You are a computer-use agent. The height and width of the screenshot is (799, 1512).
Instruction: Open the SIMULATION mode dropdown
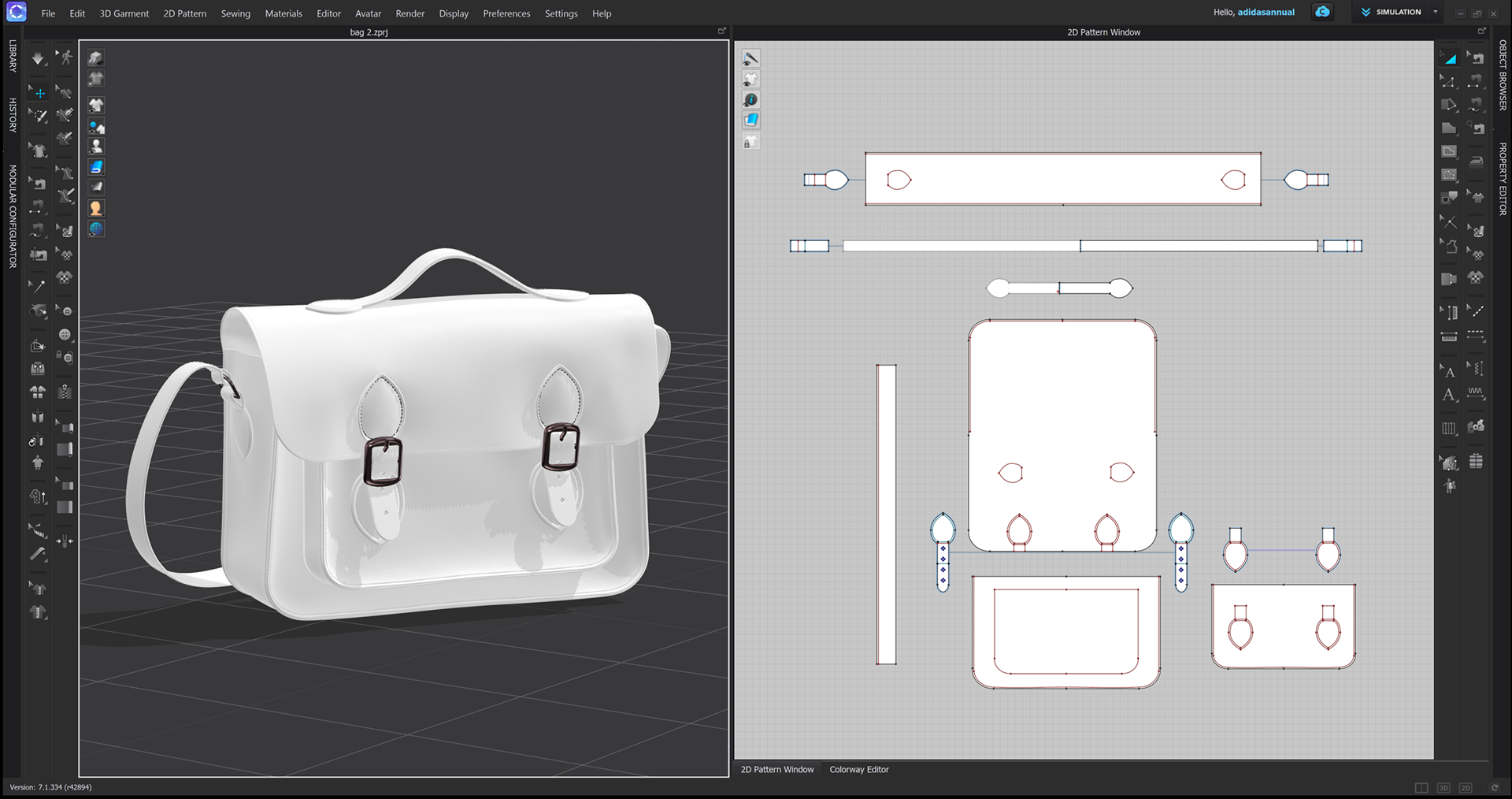click(x=1436, y=12)
